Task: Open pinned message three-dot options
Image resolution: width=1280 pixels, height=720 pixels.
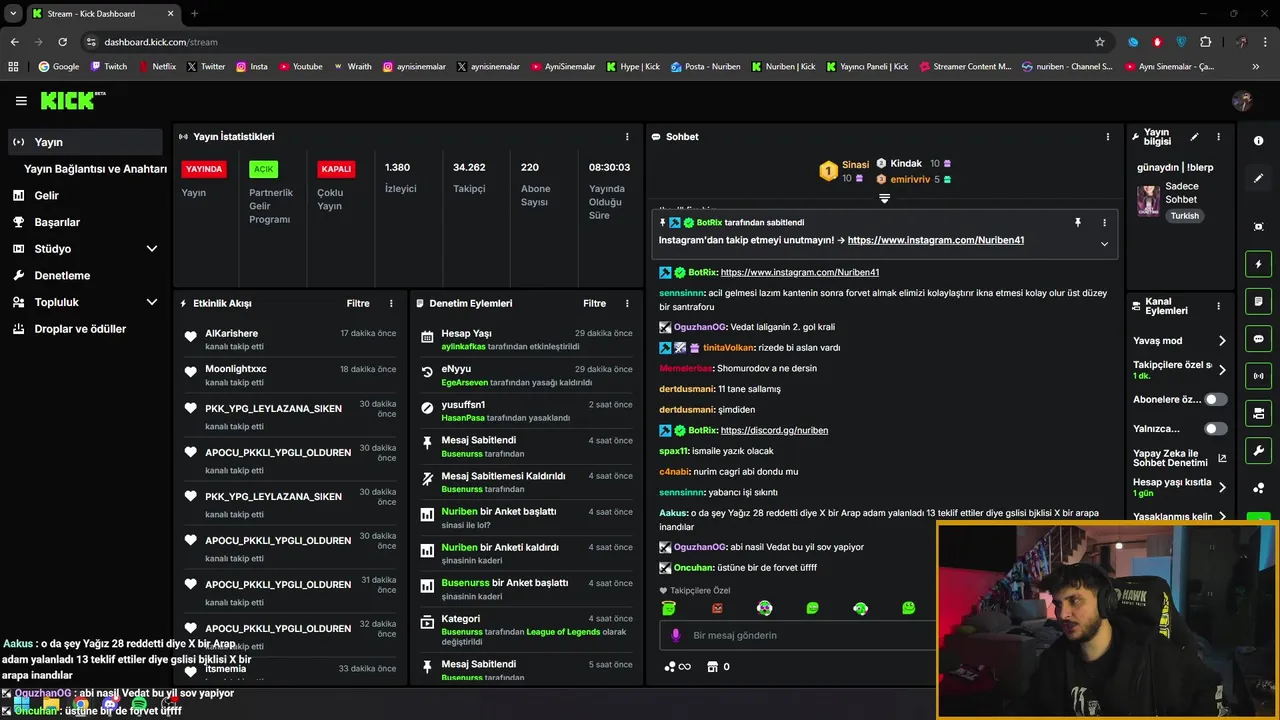Action: [x=1104, y=222]
